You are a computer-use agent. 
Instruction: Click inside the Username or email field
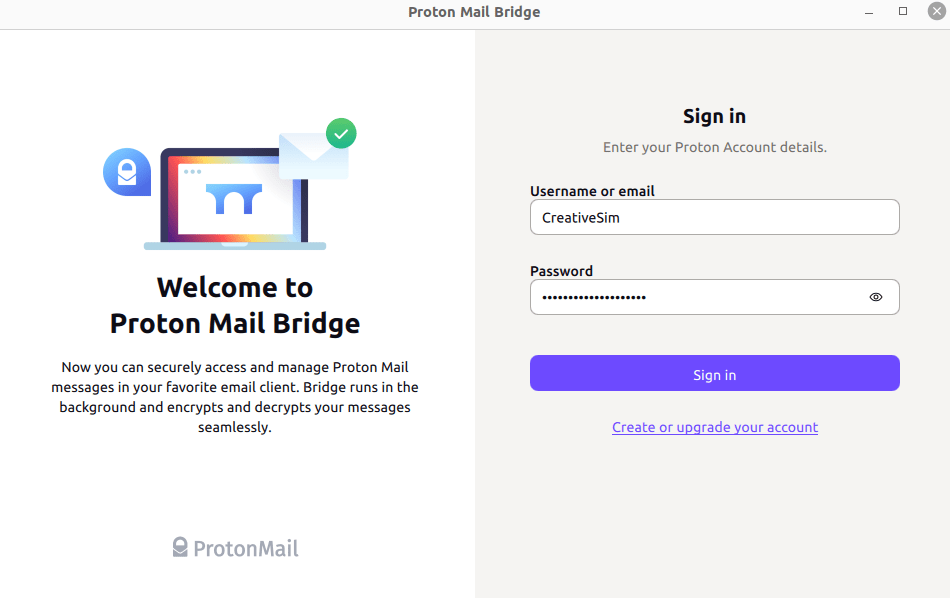714,217
